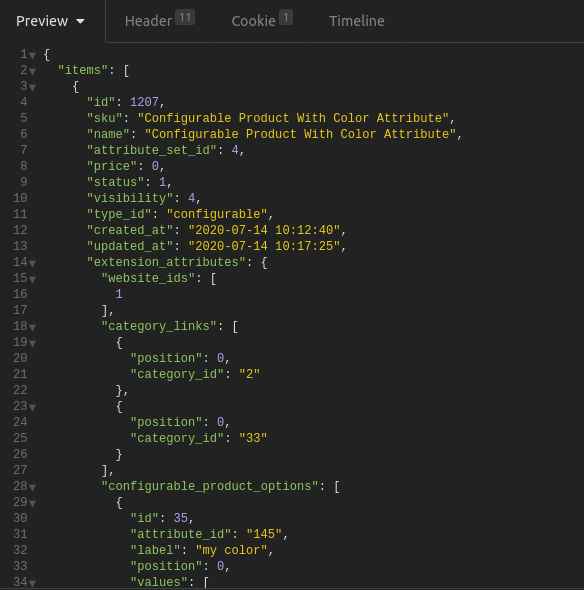Click the "sku" key on line 5
The width and height of the screenshot is (584, 590).
[105, 118]
